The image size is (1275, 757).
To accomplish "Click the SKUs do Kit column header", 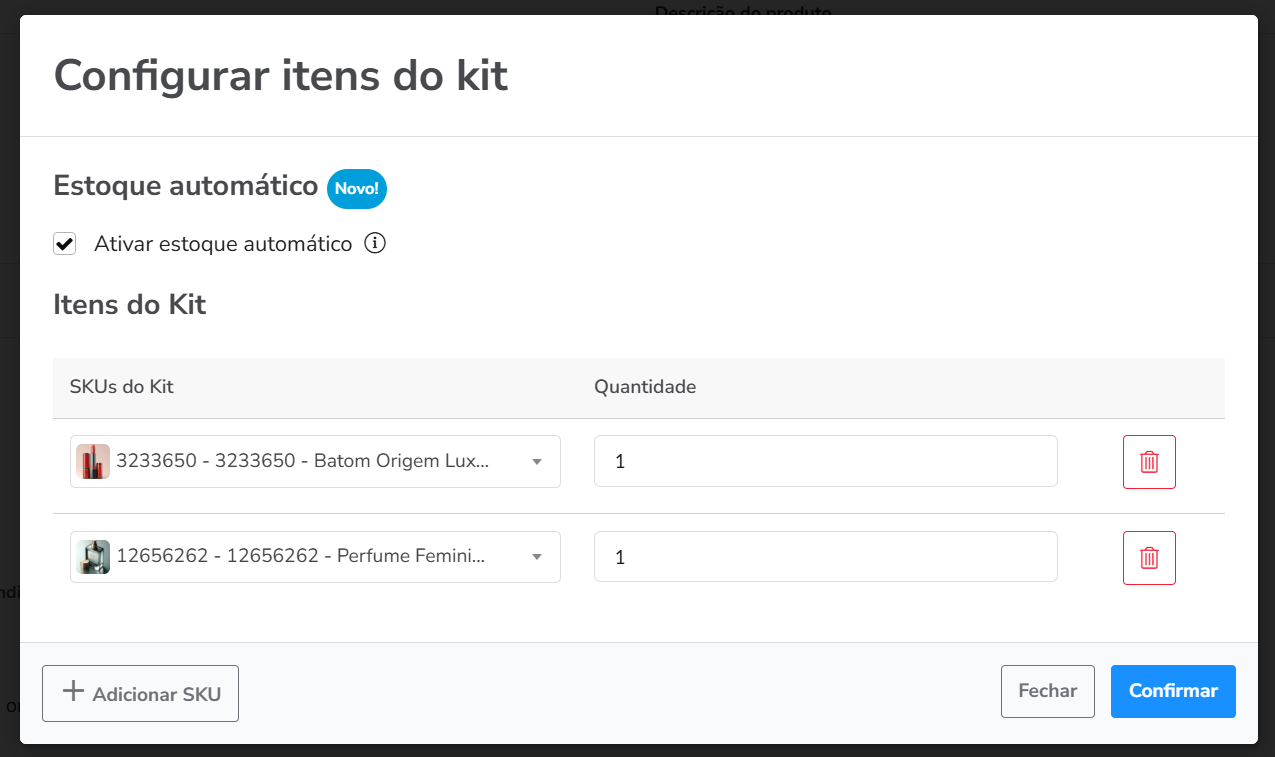I will [121, 387].
